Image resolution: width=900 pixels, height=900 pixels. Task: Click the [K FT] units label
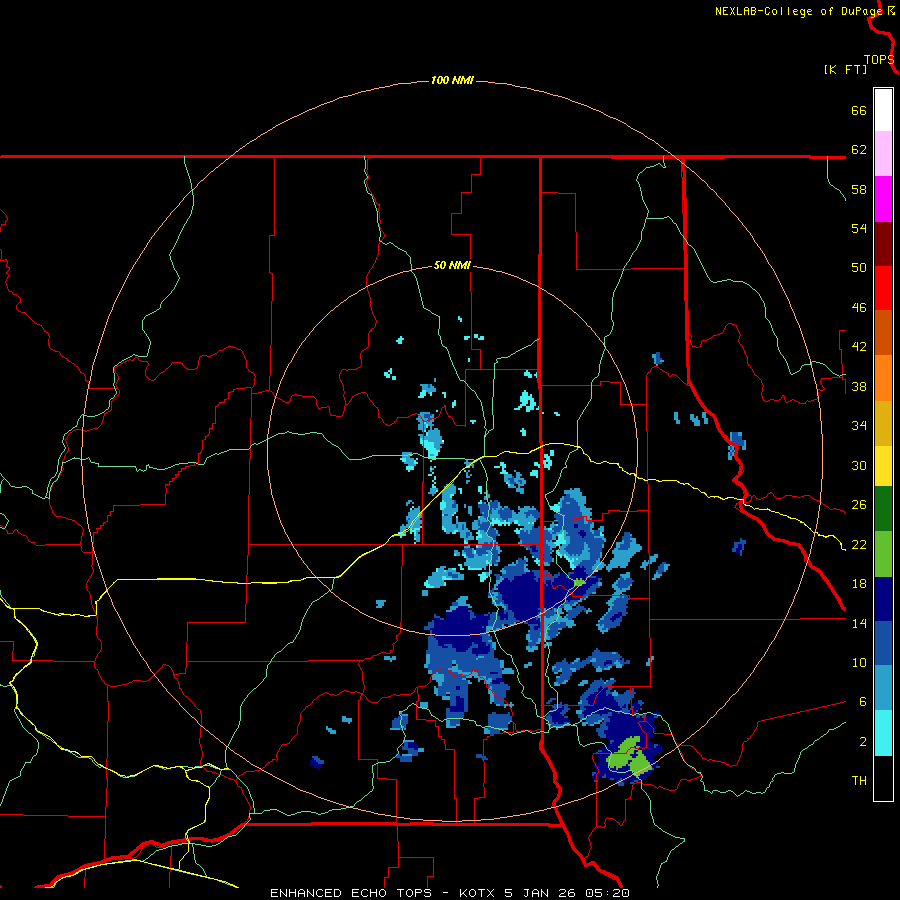(x=845, y=70)
